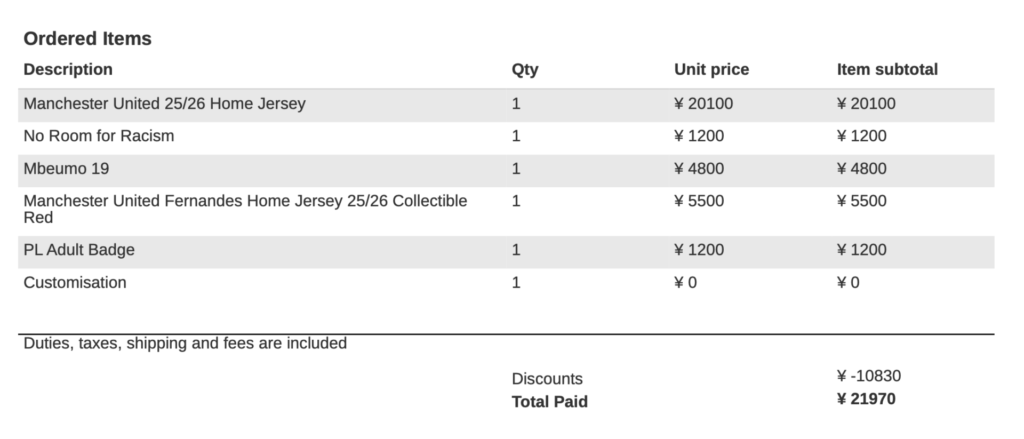
Task: Click the Total Paid label
Action: point(550,402)
